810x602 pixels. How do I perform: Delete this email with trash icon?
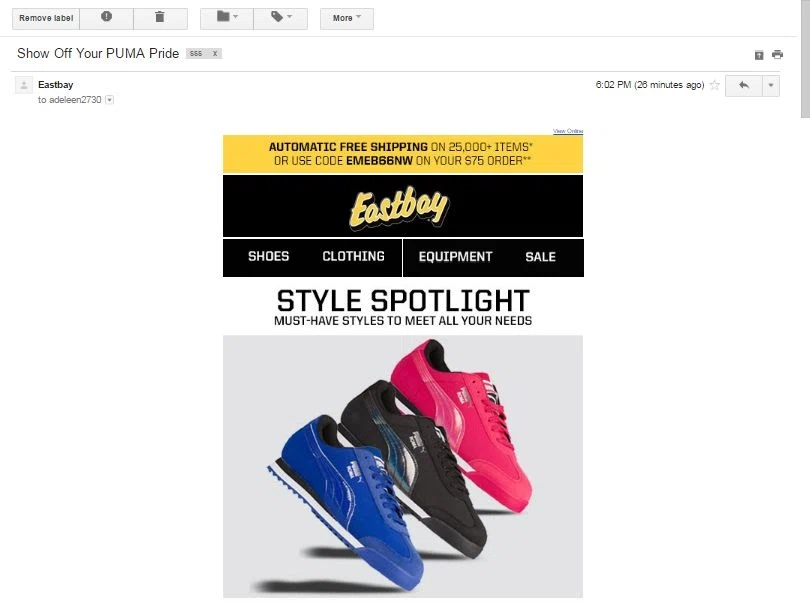160,18
